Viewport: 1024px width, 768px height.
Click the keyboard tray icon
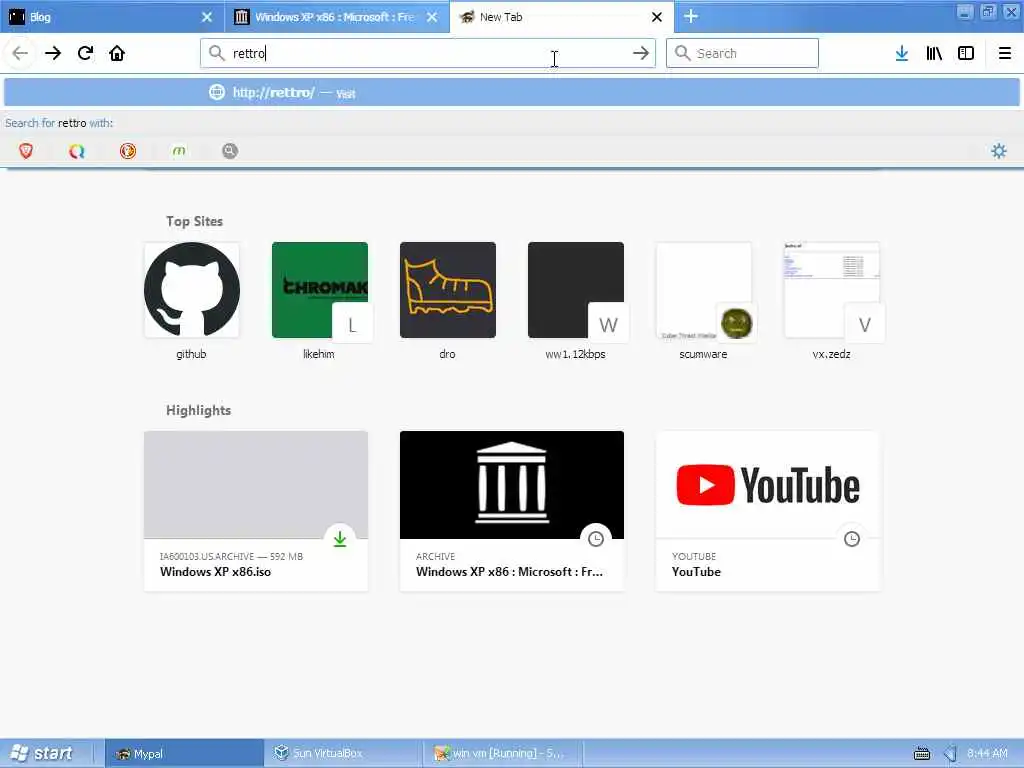(x=921, y=754)
